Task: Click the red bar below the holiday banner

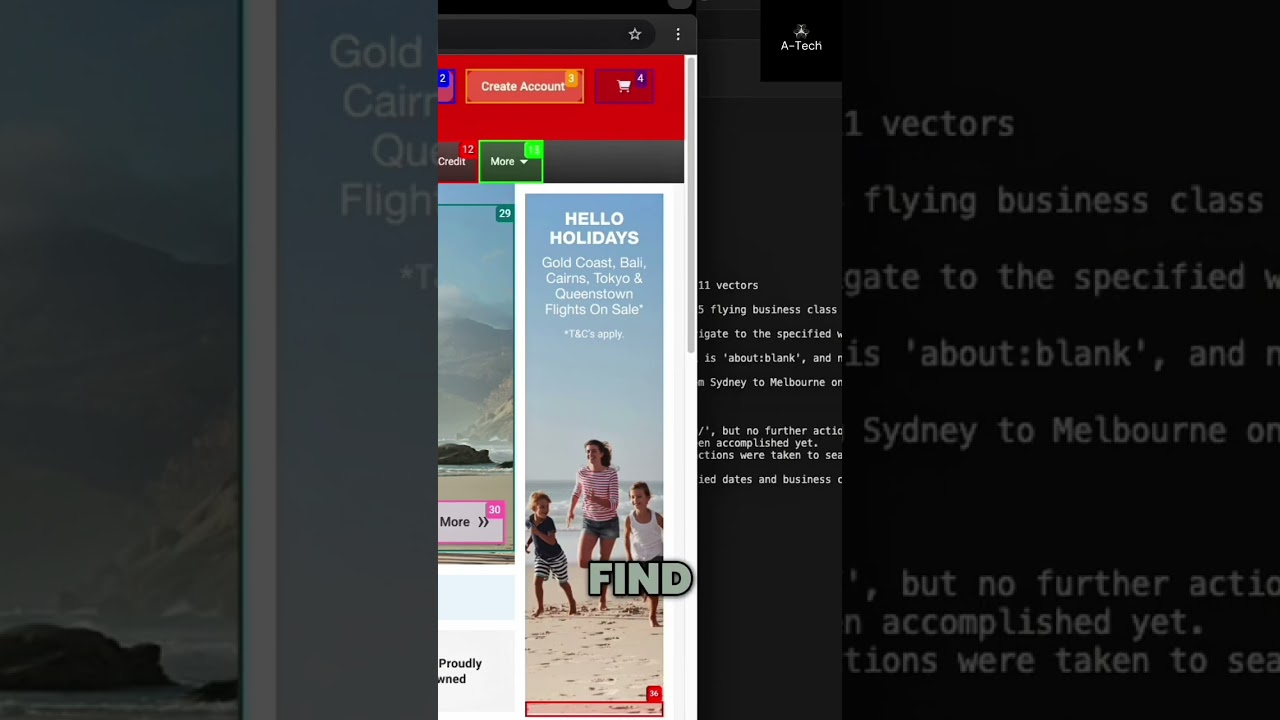Action: click(594, 709)
